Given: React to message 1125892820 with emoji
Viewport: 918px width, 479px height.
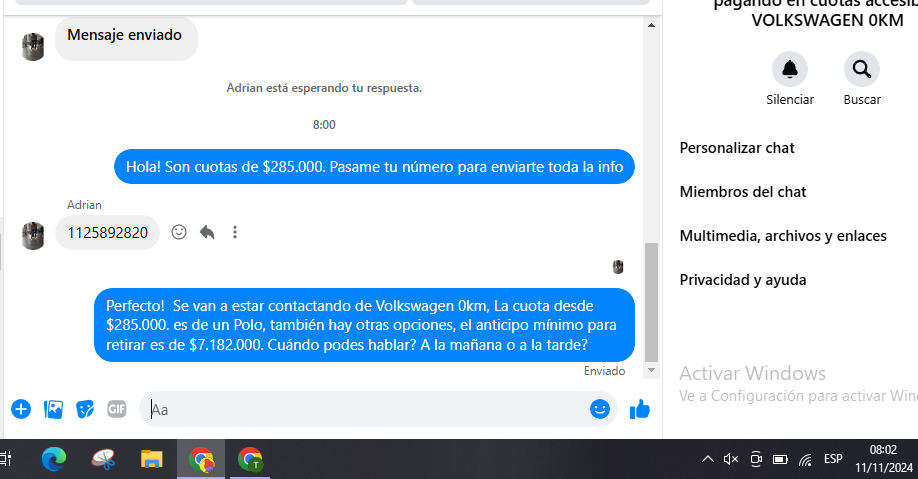Looking at the screenshot, I should tap(179, 232).
